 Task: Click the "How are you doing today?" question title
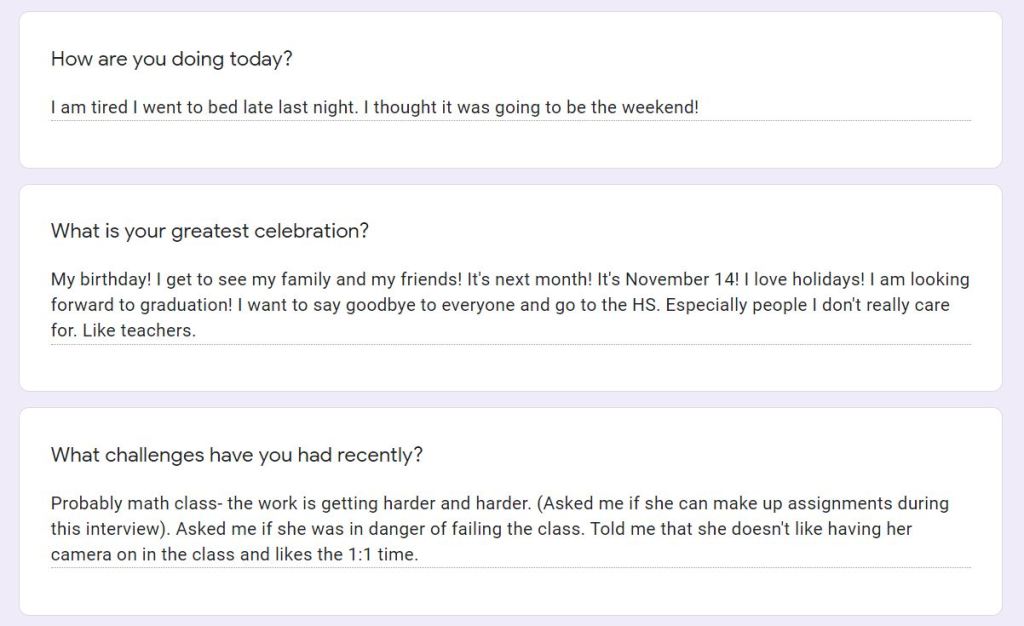(x=171, y=58)
